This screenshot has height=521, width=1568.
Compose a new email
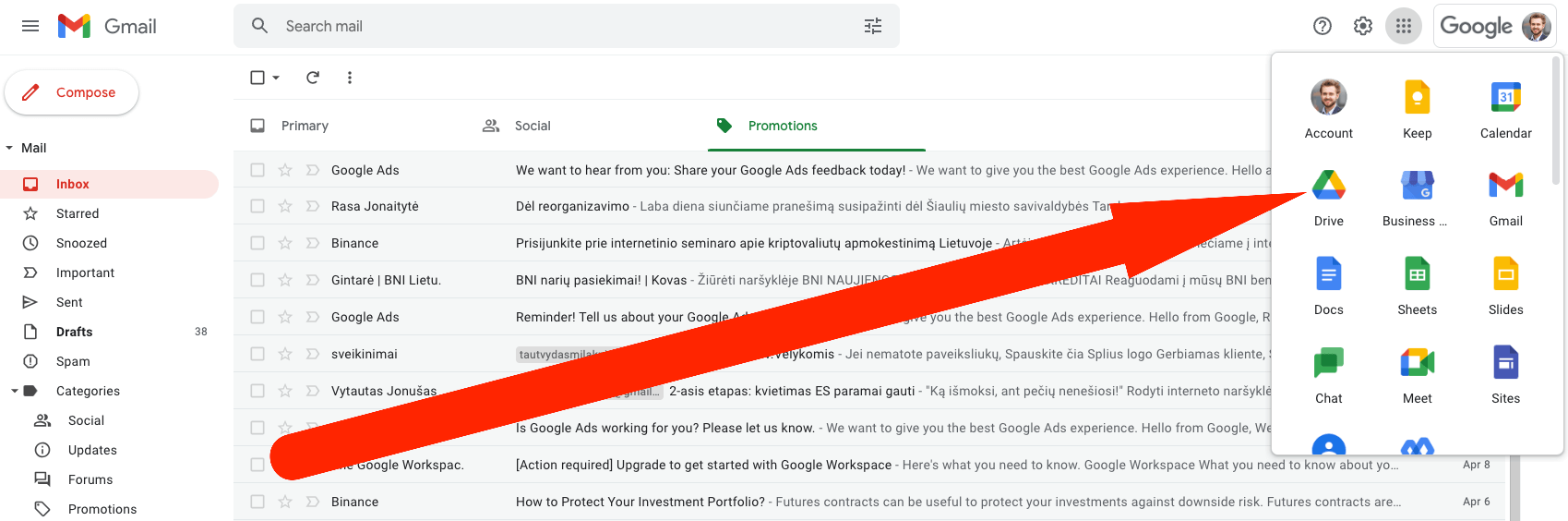click(x=72, y=92)
